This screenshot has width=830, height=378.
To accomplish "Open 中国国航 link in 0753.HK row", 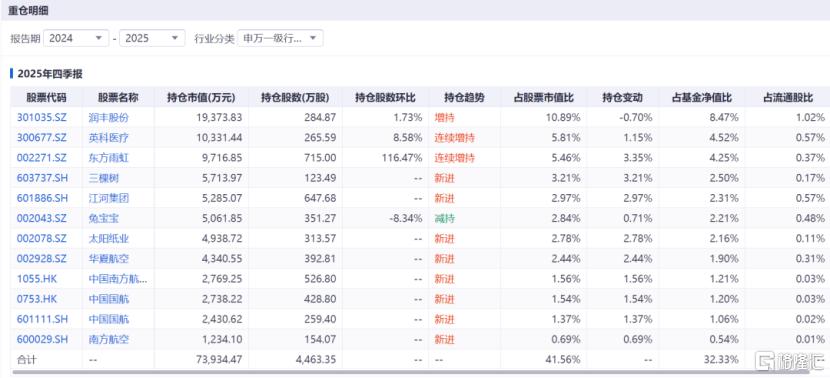I will [x=109, y=299].
